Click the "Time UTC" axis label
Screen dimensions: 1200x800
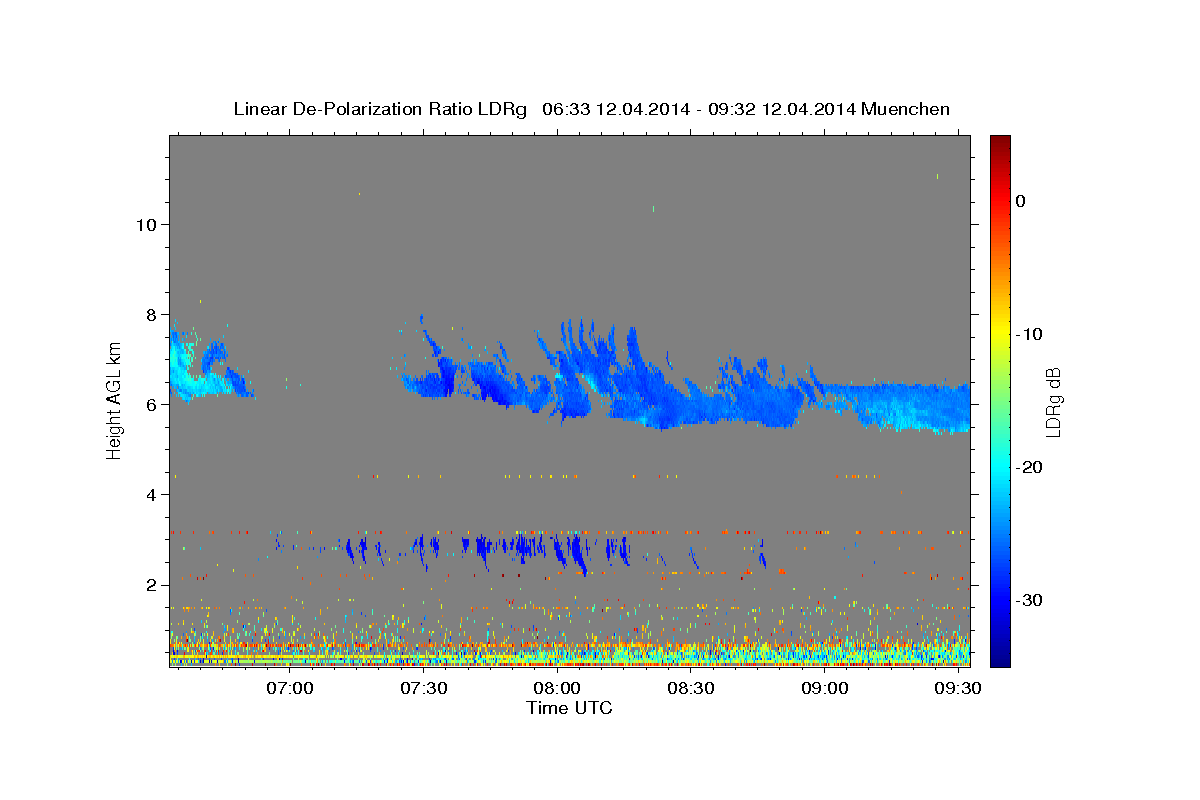coord(569,708)
